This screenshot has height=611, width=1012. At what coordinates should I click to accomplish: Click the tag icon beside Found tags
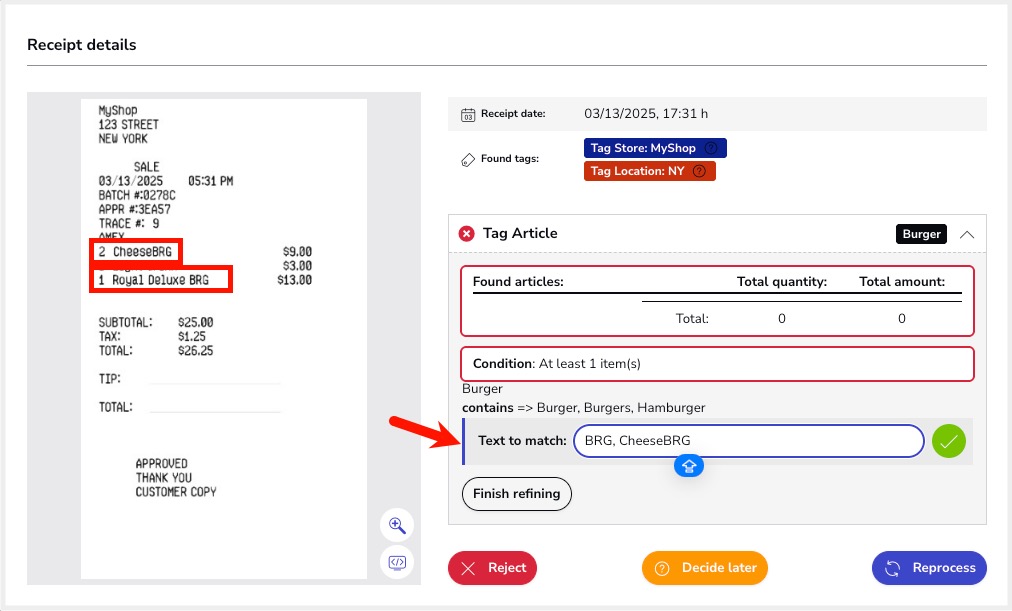(x=467, y=159)
